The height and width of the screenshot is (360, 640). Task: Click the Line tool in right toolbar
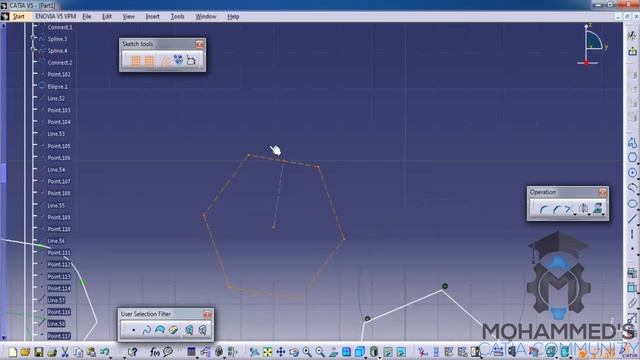[x=632, y=219]
